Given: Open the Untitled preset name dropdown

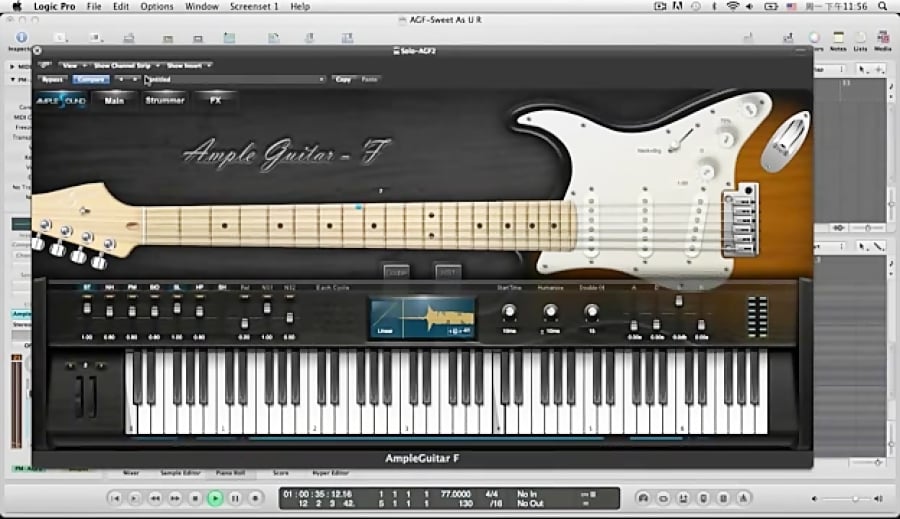Looking at the screenshot, I should point(234,79).
